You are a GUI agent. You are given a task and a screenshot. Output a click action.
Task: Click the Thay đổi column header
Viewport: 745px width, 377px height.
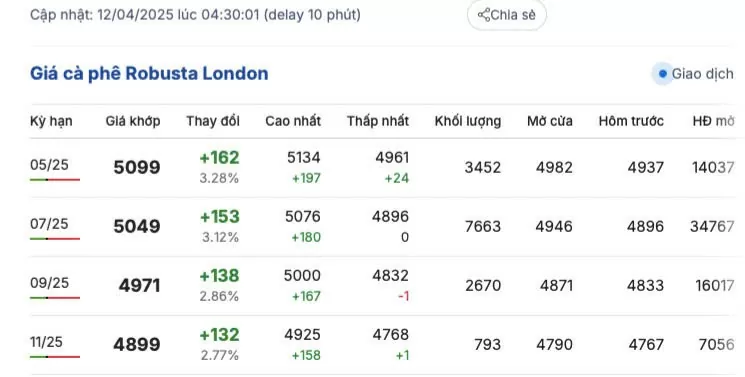tap(213, 121)
